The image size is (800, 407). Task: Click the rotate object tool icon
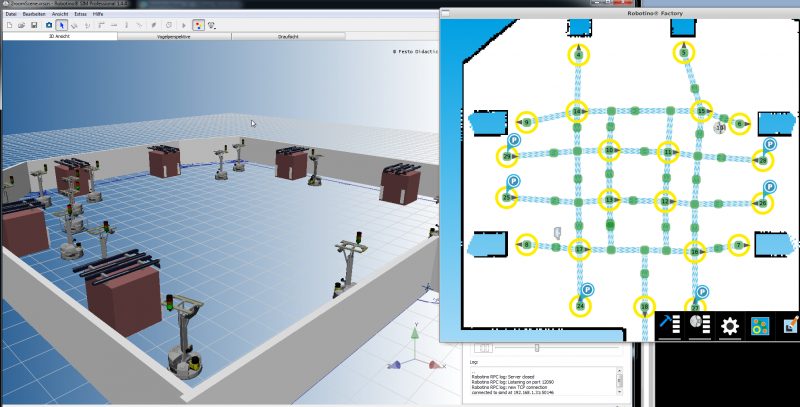tap(87, 25)
